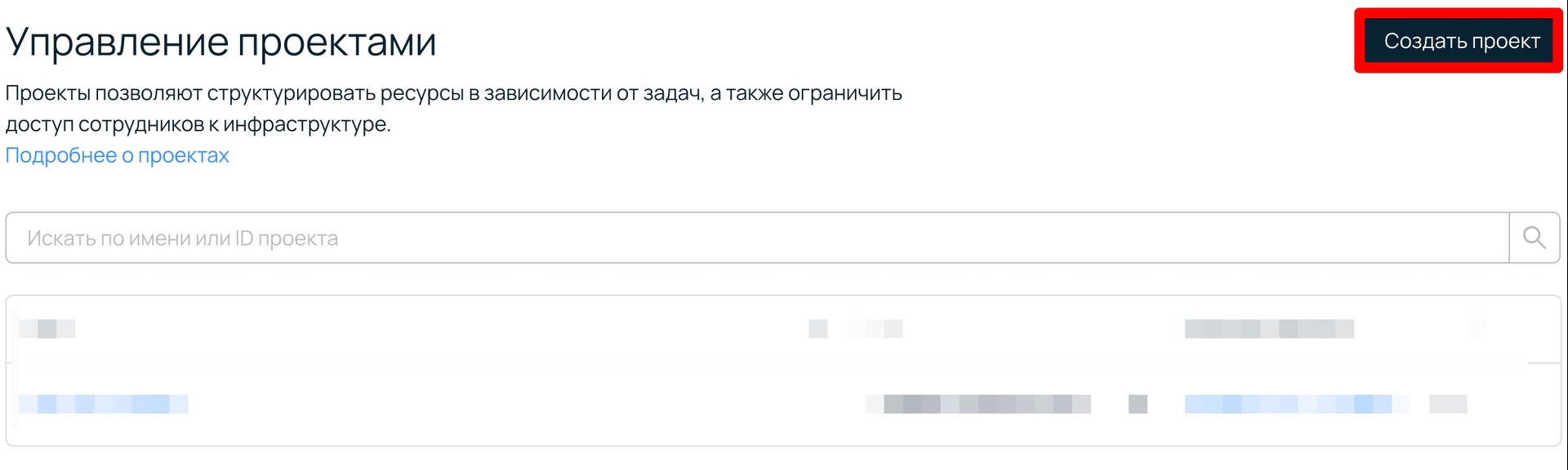
Task: Click the small gray copy icon beside project ID
Action: coord(1138,404)
